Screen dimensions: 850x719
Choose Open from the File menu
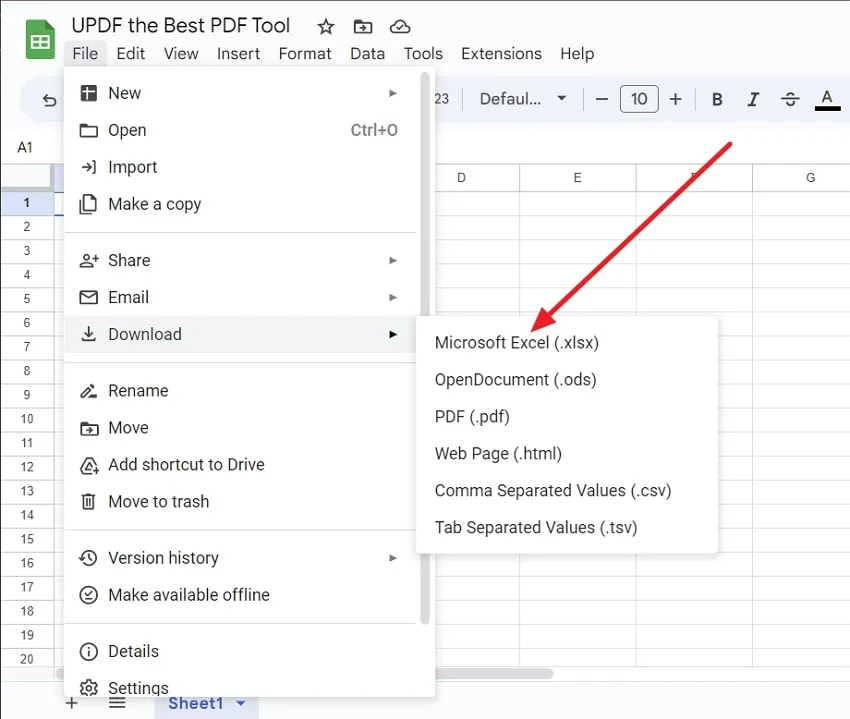pos(240,130)
